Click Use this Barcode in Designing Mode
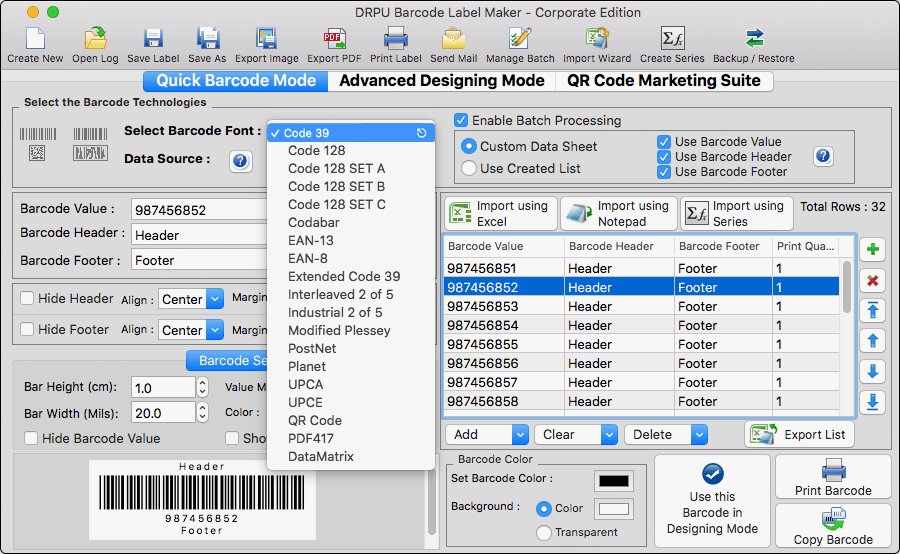The image size is (900, 554). [712, 501]
